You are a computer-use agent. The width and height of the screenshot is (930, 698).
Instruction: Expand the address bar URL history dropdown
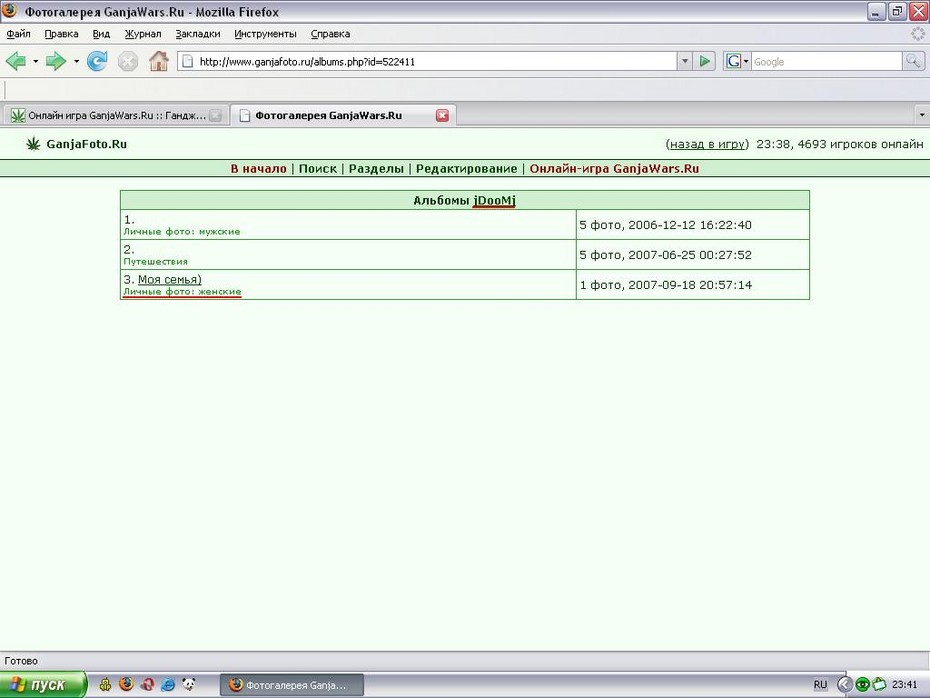[x=684, y=61]
